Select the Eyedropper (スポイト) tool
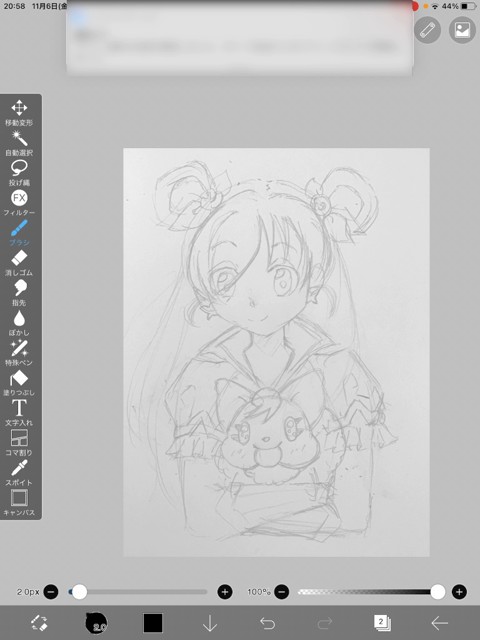Screen dimensions: 480x640 point(19,473)
